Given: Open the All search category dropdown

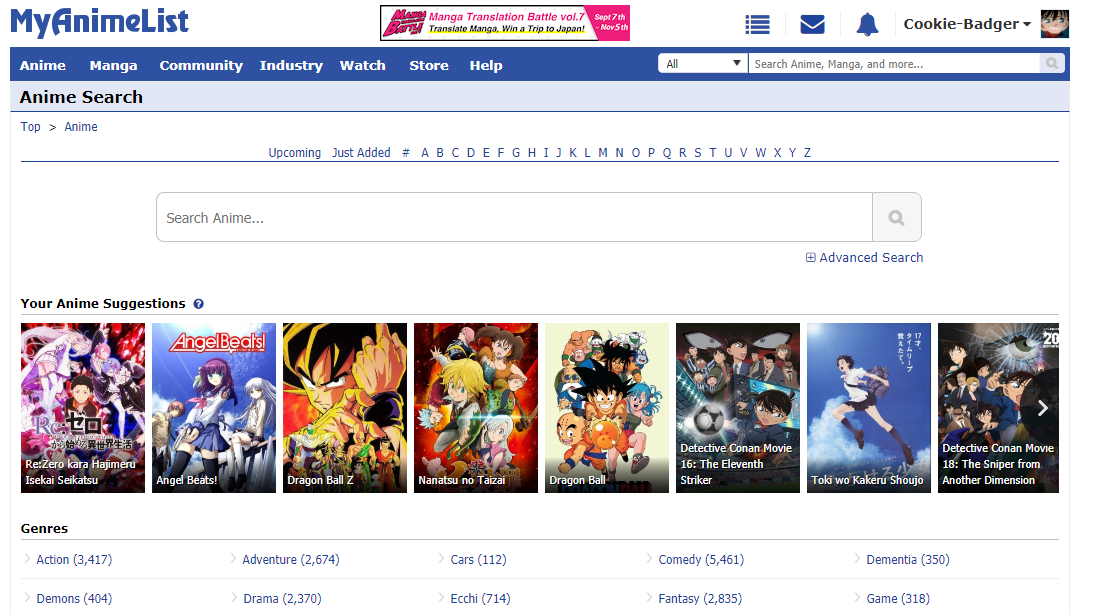Looking at the screenshot, I should tap(702, 64).
